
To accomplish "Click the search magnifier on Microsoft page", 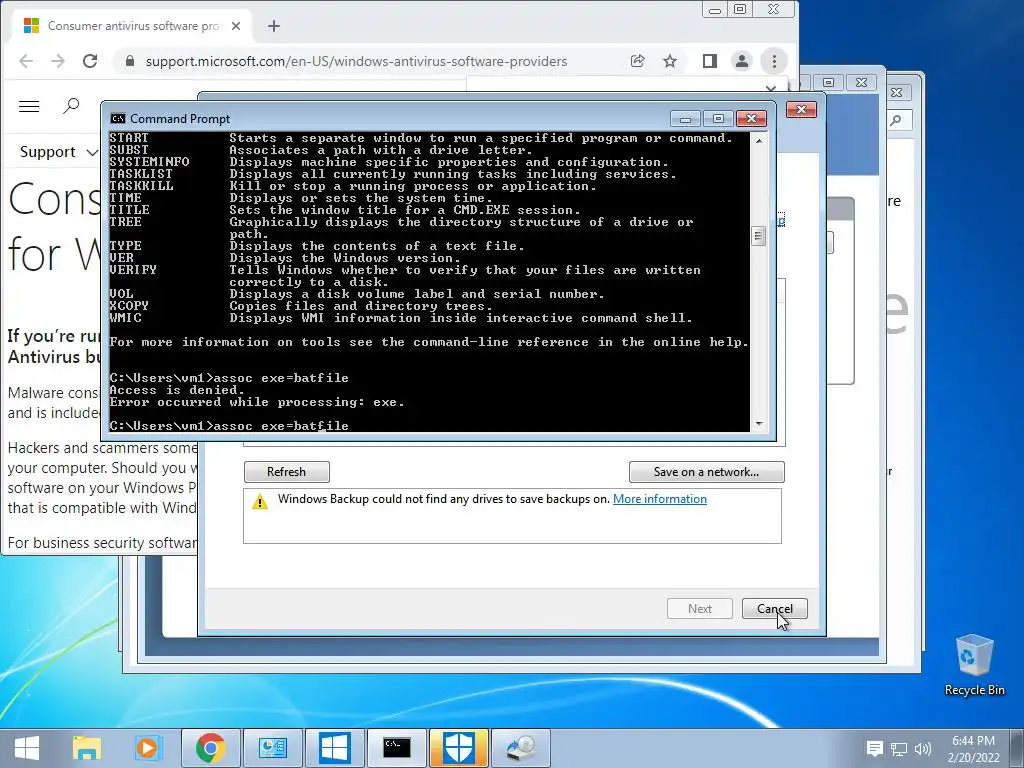I will 71,106.
